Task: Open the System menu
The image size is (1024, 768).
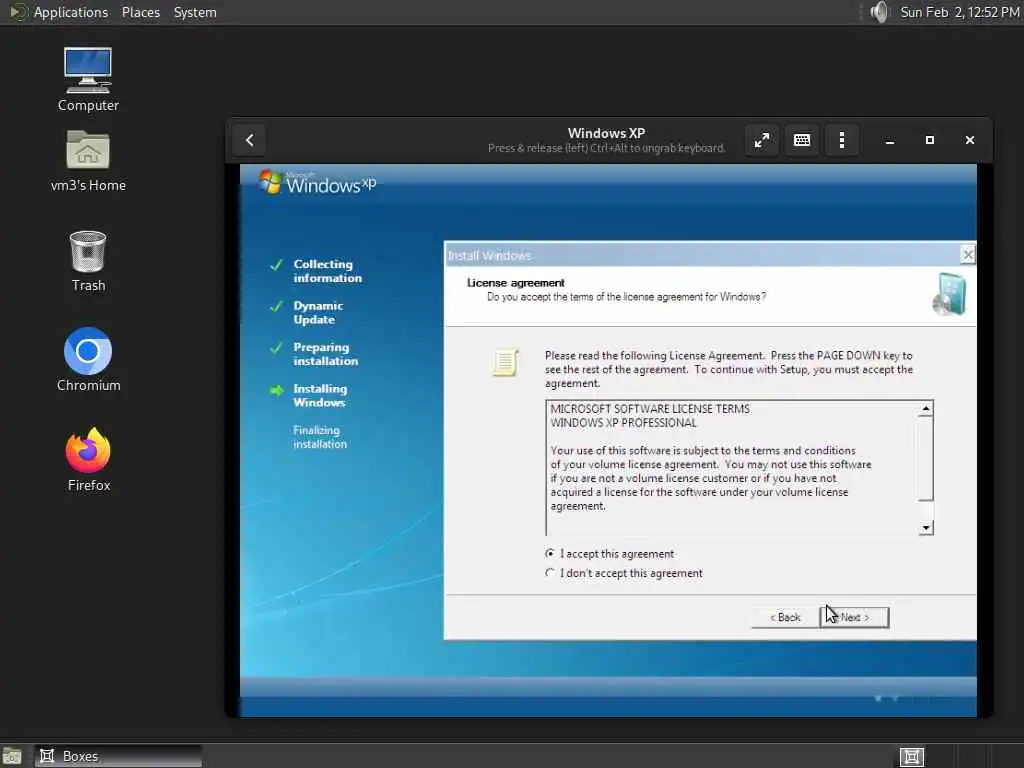Action: [x=195, y=12]
